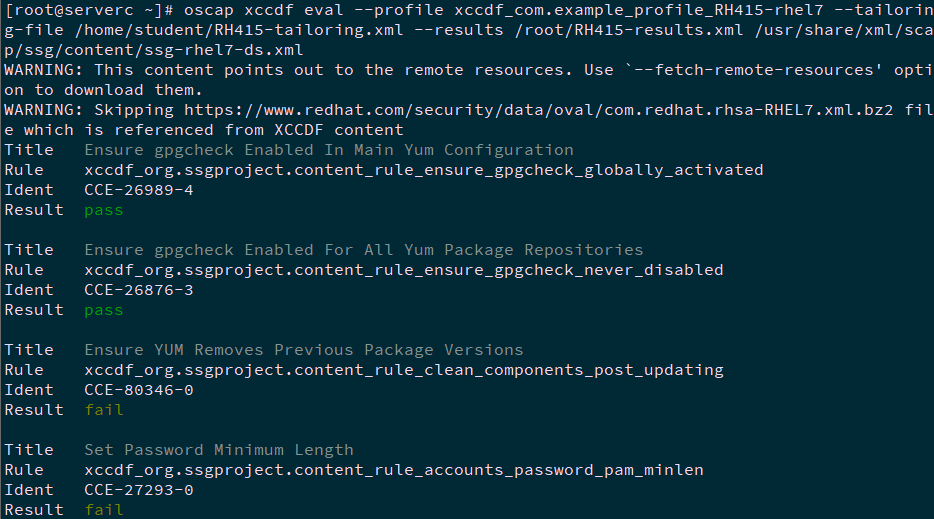The width and height of the screenshot is (934, 519).
Task: Click identifier CCE-80346-0
Action: (139, 390)
